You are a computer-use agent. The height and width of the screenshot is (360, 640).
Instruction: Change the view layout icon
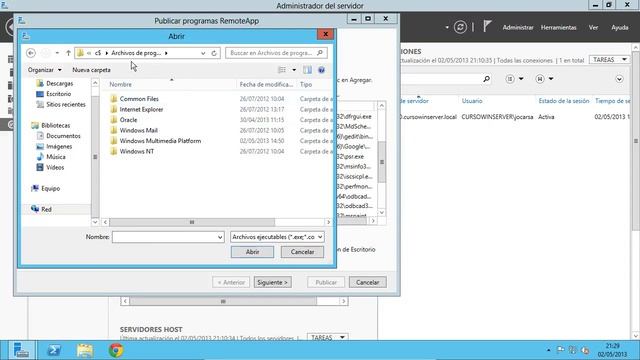pyautogui.click(x=282, y=70)
